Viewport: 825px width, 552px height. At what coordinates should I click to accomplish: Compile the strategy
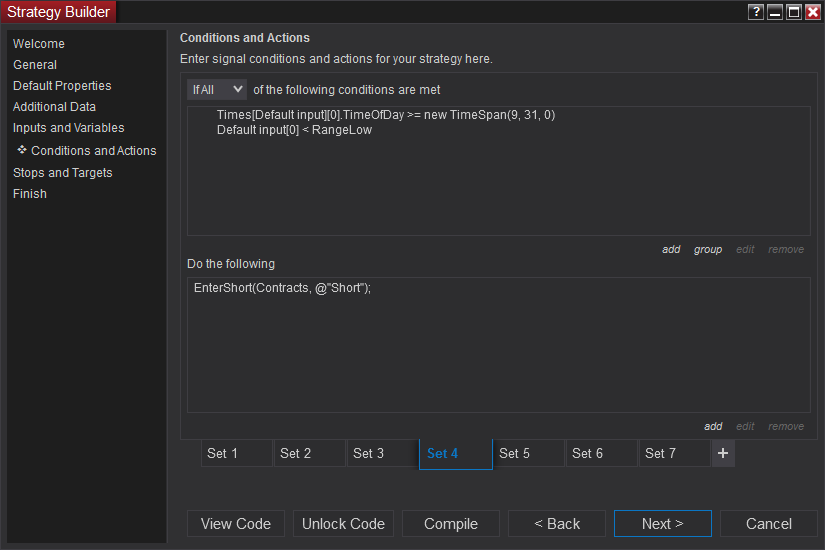(x=451, y=524)
